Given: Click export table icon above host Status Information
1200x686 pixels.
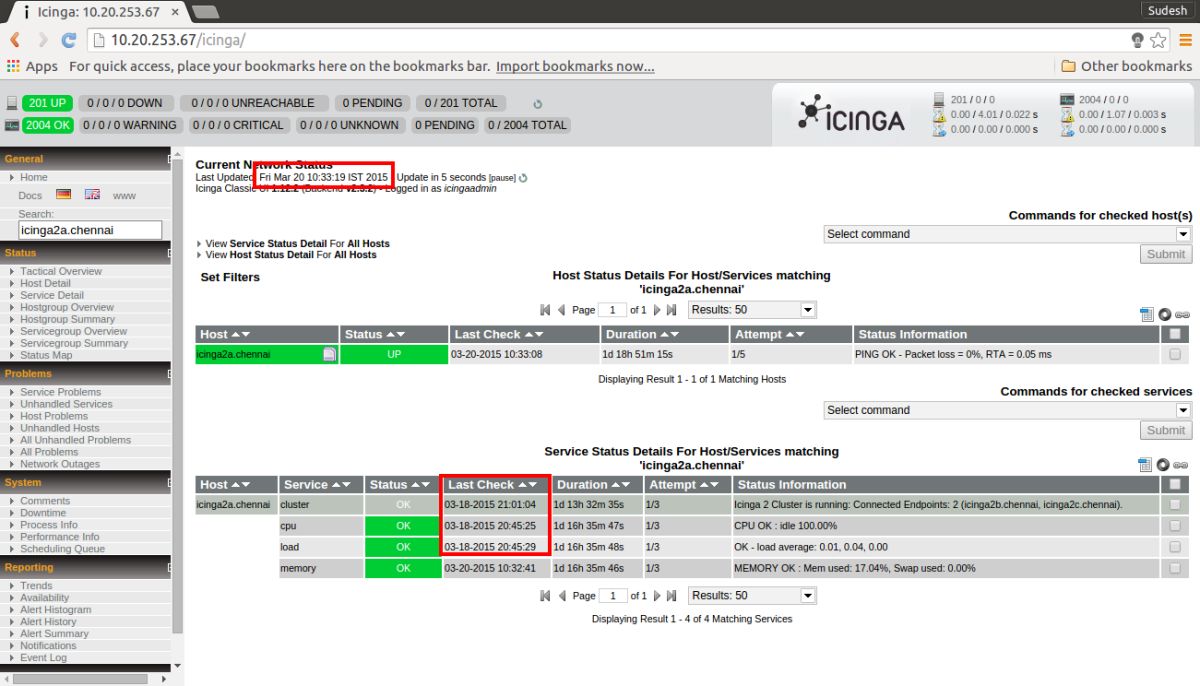Looking at the screenshot, I should tap(1146, 314).
